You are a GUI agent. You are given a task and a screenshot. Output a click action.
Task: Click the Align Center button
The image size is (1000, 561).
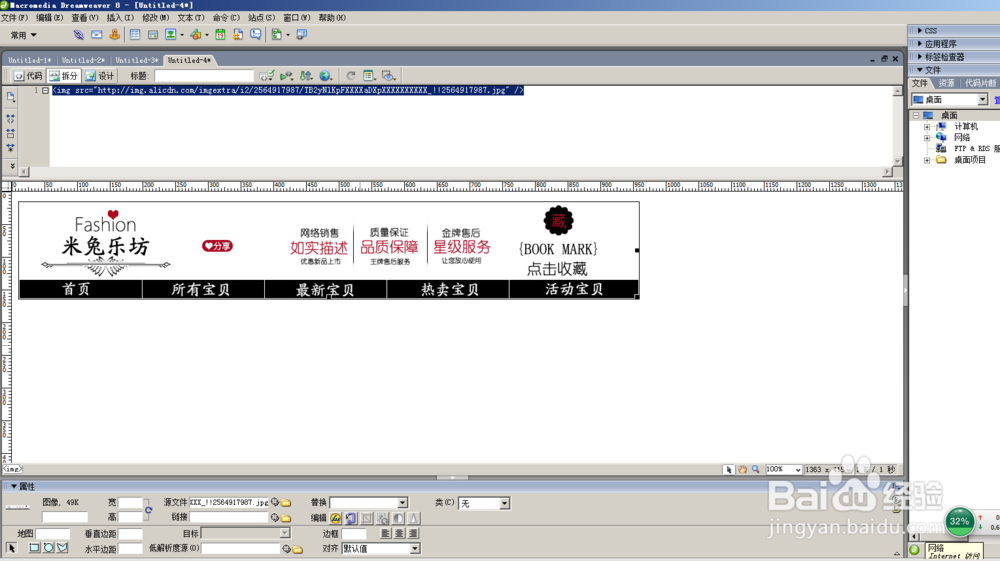click(x=399, y=533)
